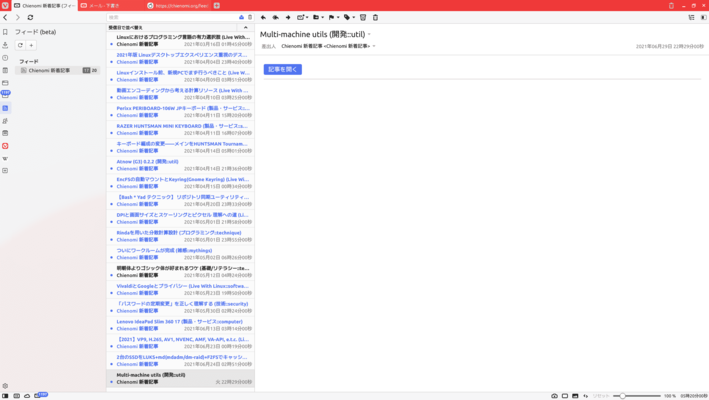This screenshot has width=709, height=400.
Task: Open the Atnow (G3) 0.2.2 entry
Action: point(180,165)
